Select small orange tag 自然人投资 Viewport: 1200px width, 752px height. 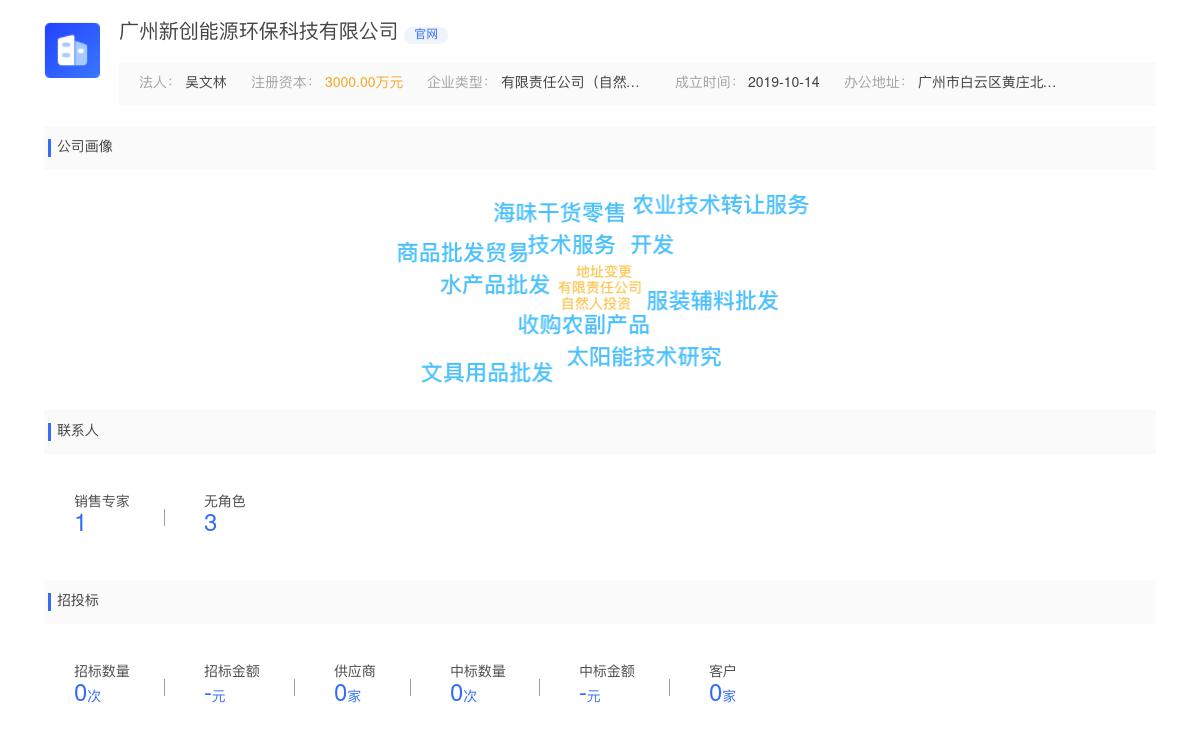(596, 304)
